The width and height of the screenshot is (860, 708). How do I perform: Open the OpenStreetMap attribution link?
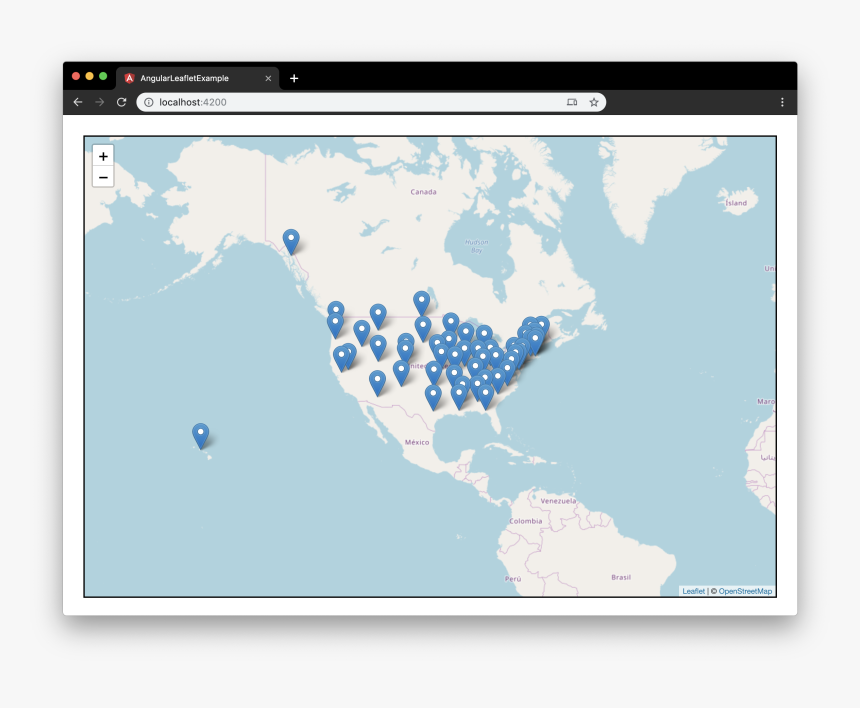(x=745, y=591)
